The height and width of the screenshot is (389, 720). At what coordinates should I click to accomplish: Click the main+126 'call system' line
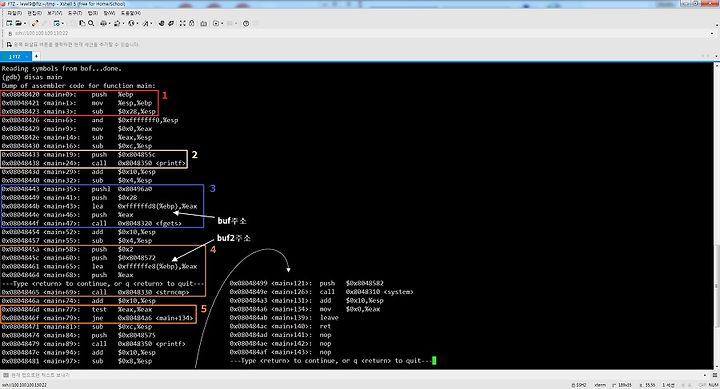click(x=321, y=292)
